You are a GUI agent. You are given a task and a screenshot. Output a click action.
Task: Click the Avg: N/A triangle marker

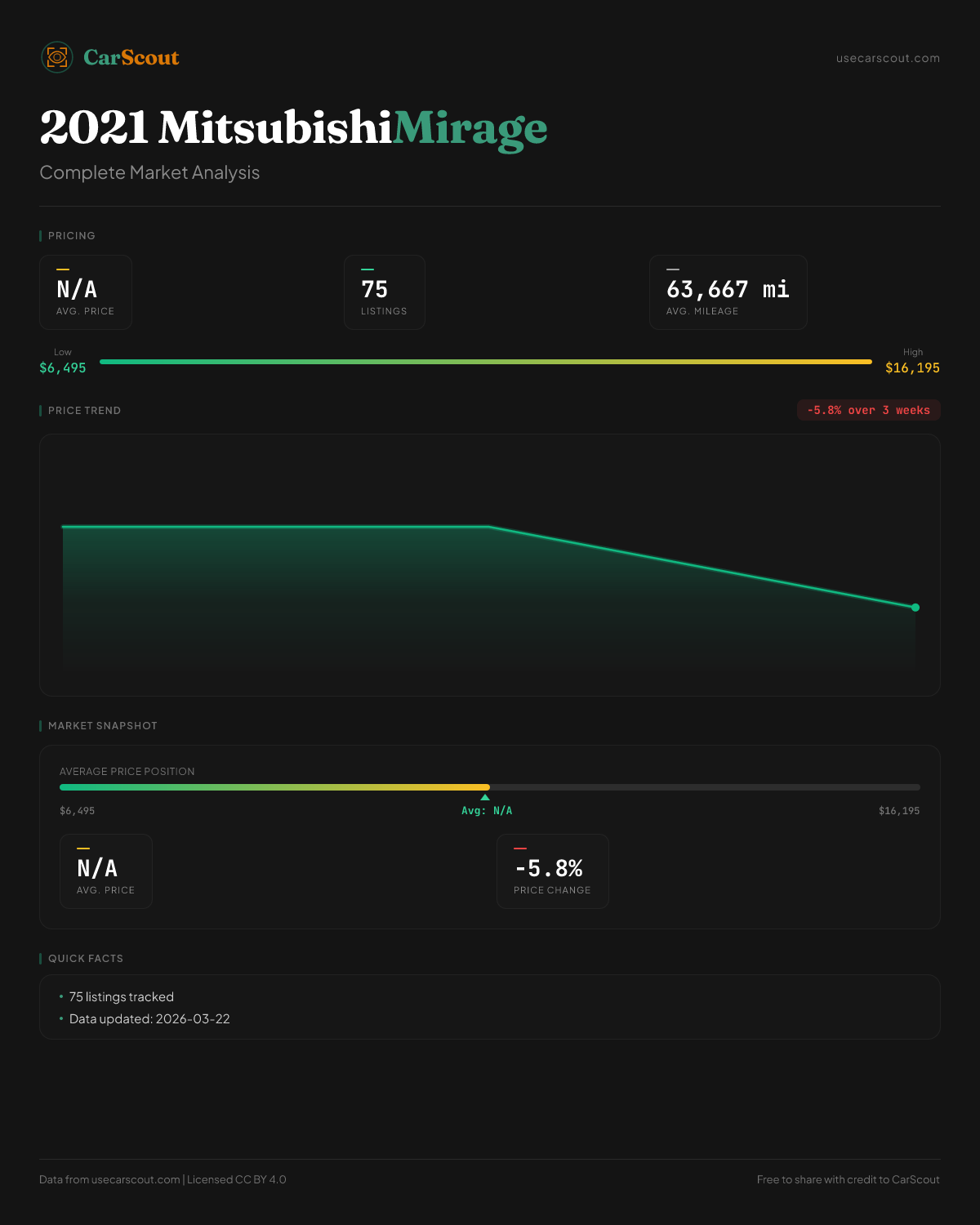(485, 798)
